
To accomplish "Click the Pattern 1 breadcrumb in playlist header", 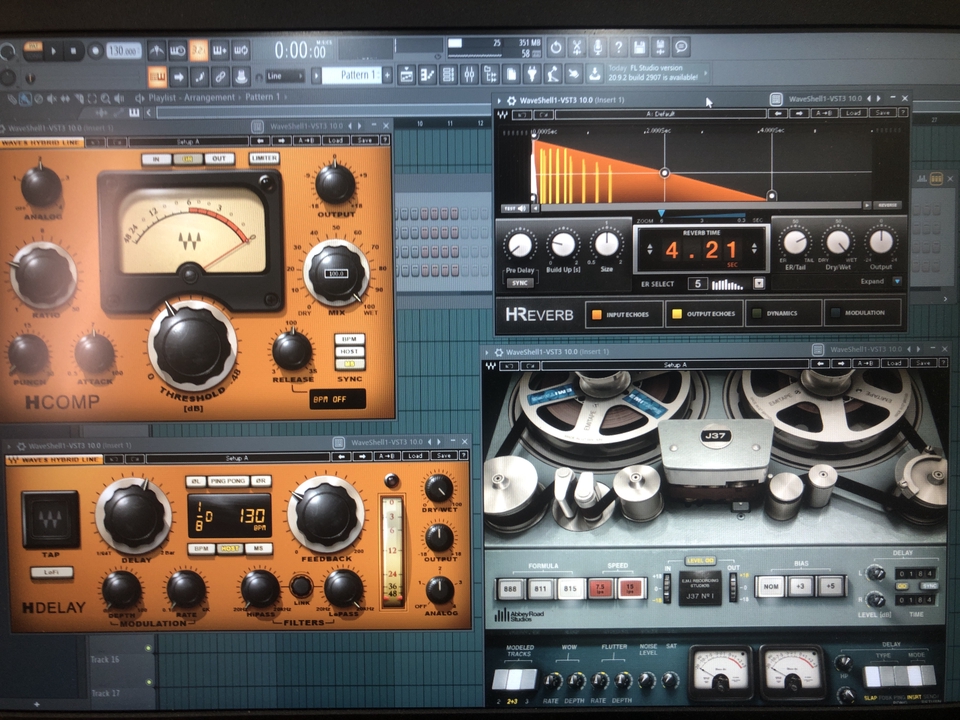I will point(262,97).
